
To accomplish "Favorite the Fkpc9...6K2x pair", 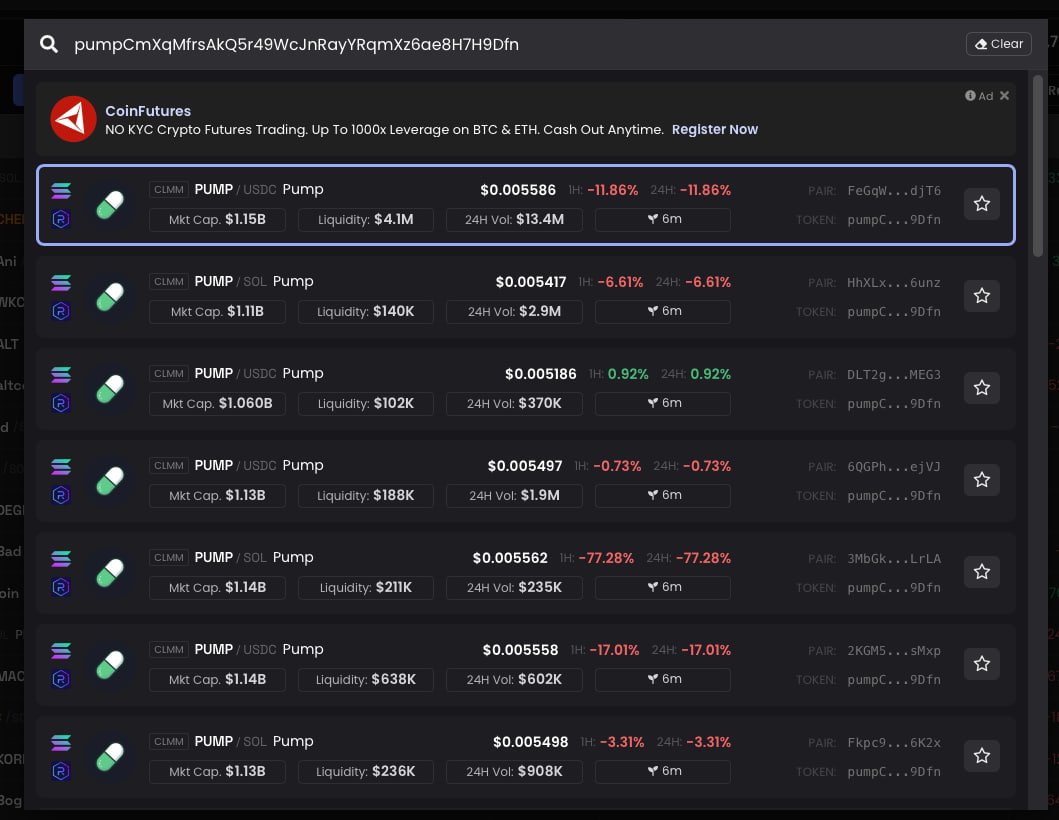I will pos(981,755).
